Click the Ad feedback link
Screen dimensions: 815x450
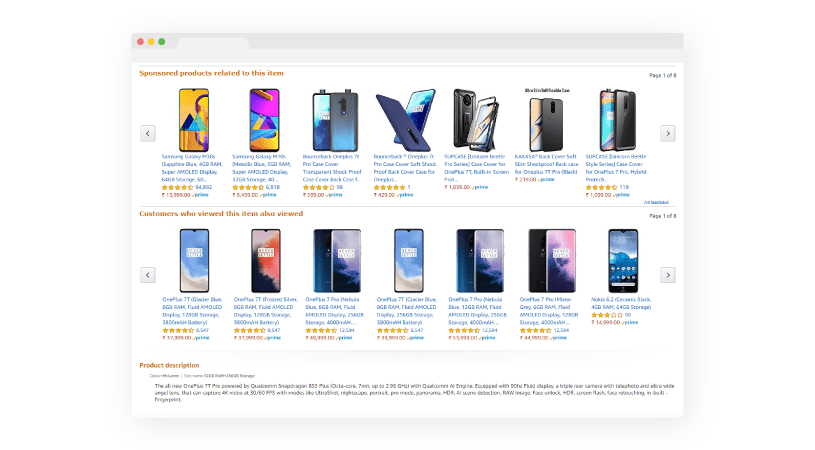tap(656, 203)
